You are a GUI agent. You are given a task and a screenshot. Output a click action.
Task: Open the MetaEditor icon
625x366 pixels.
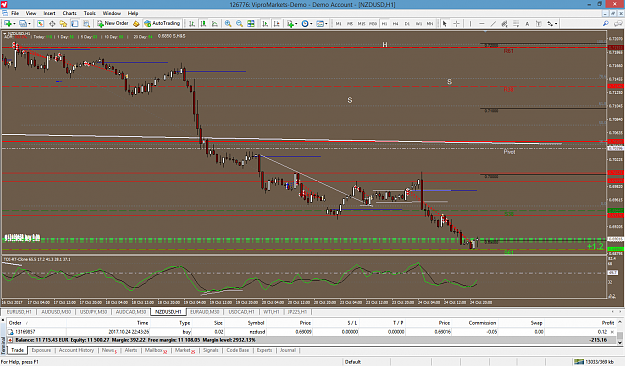tap(136, 24)
